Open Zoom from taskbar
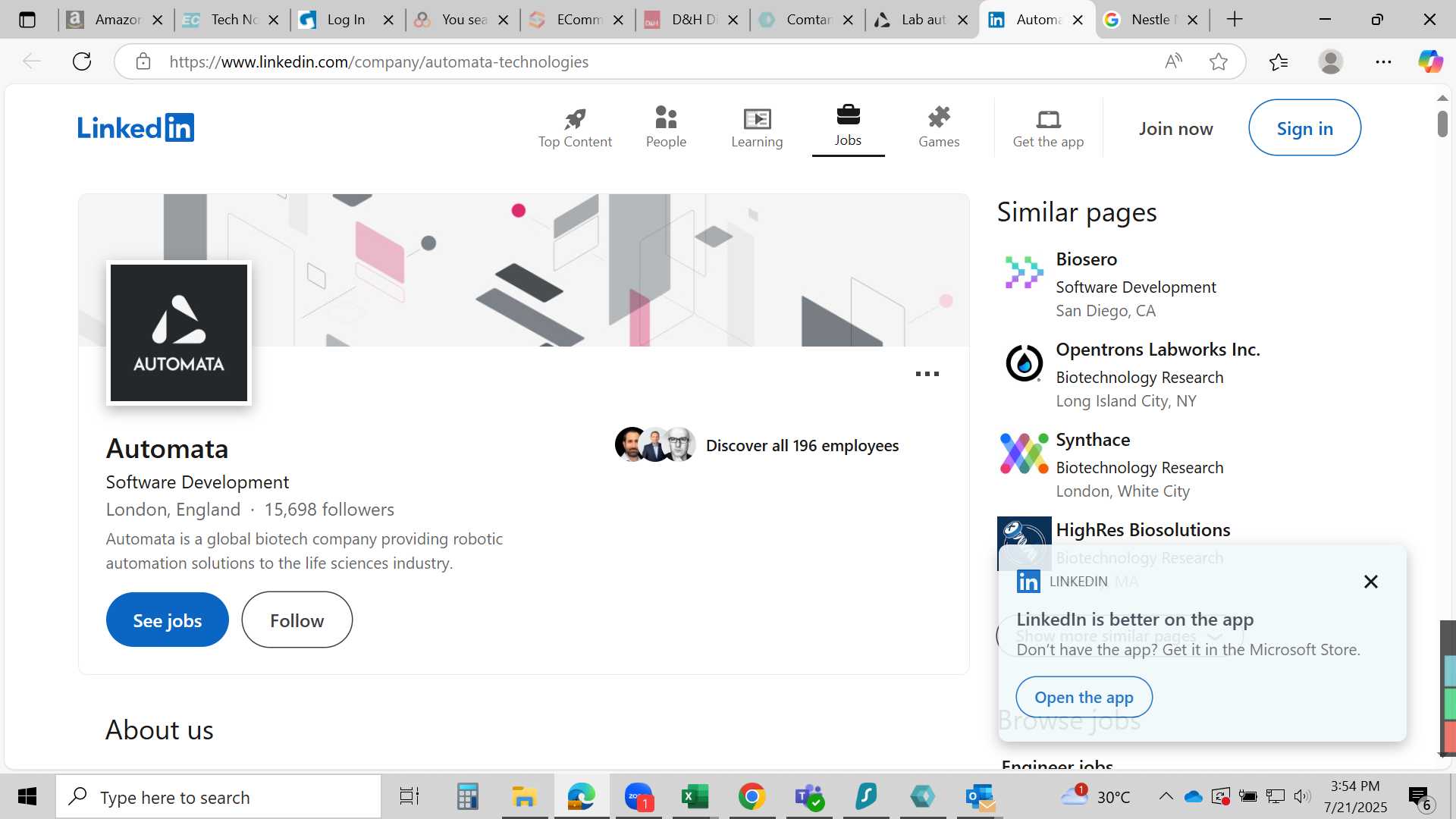The height and width of the screenshot is (819, 1456). click(x=639, y=796)
